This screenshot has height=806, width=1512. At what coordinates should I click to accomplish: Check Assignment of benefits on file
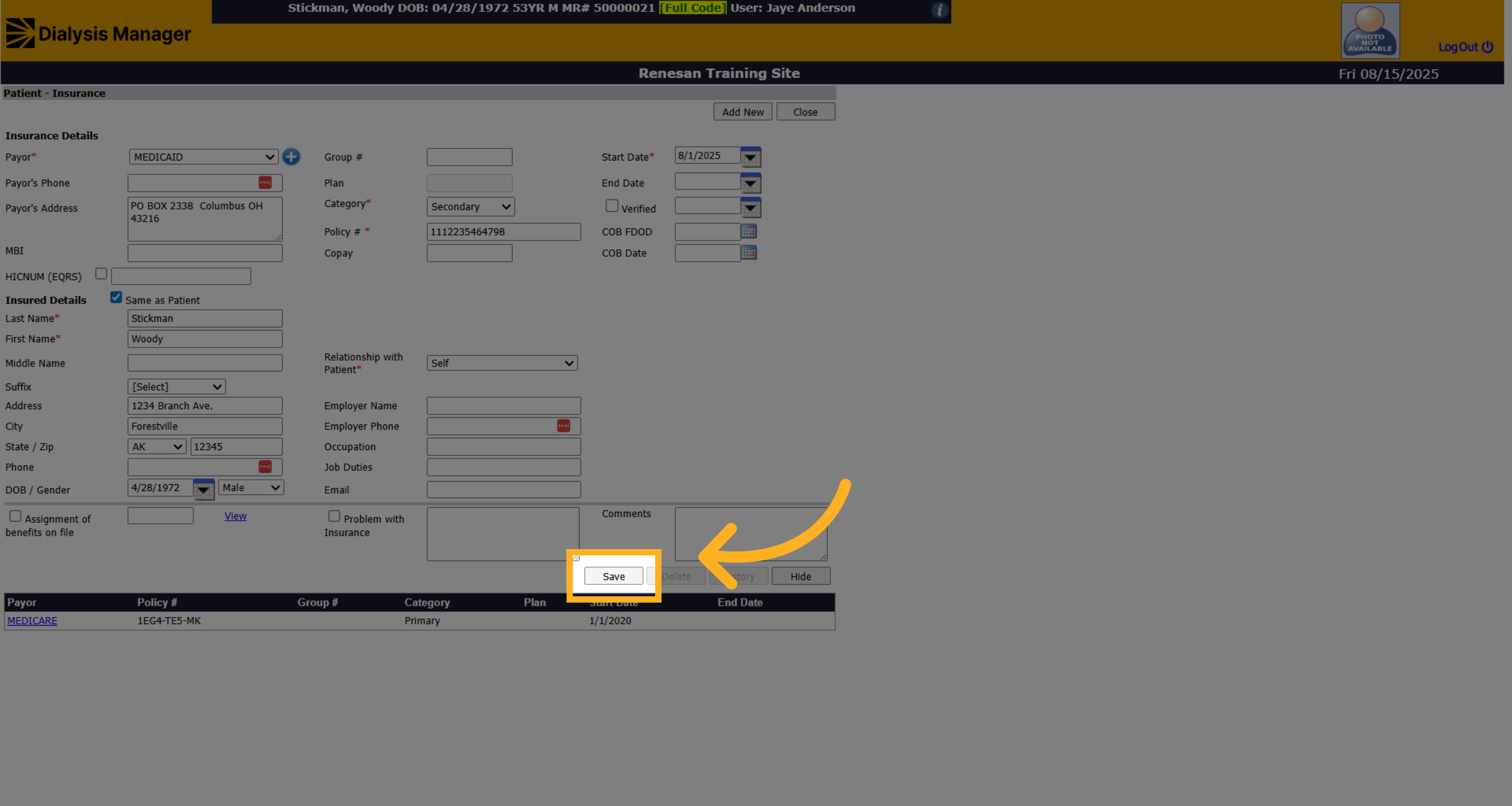tap(15, 516)
